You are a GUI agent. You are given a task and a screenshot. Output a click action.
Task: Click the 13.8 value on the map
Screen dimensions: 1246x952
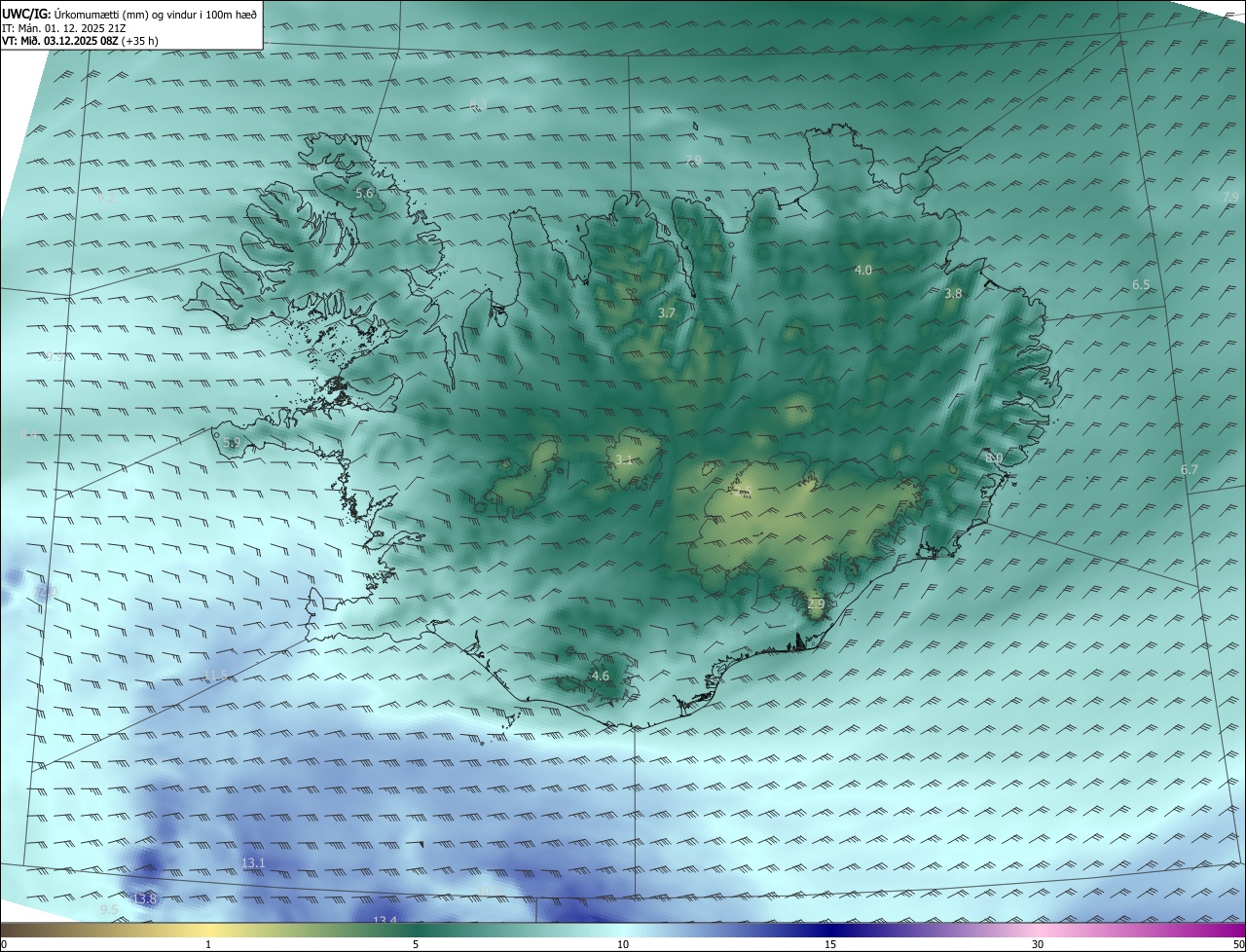(144, 898)
